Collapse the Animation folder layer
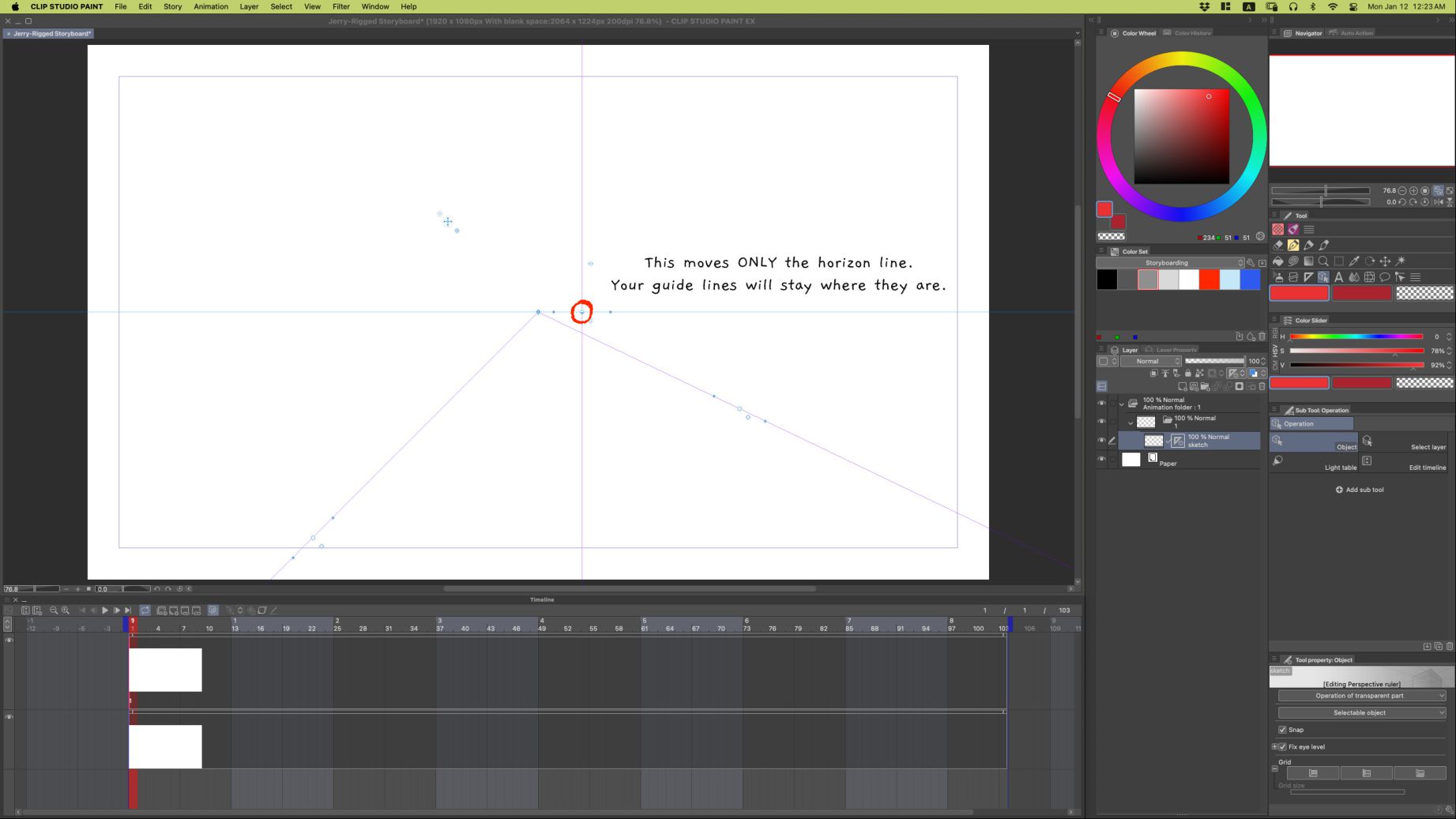1456x819 pixels. tap(1121, 404)
